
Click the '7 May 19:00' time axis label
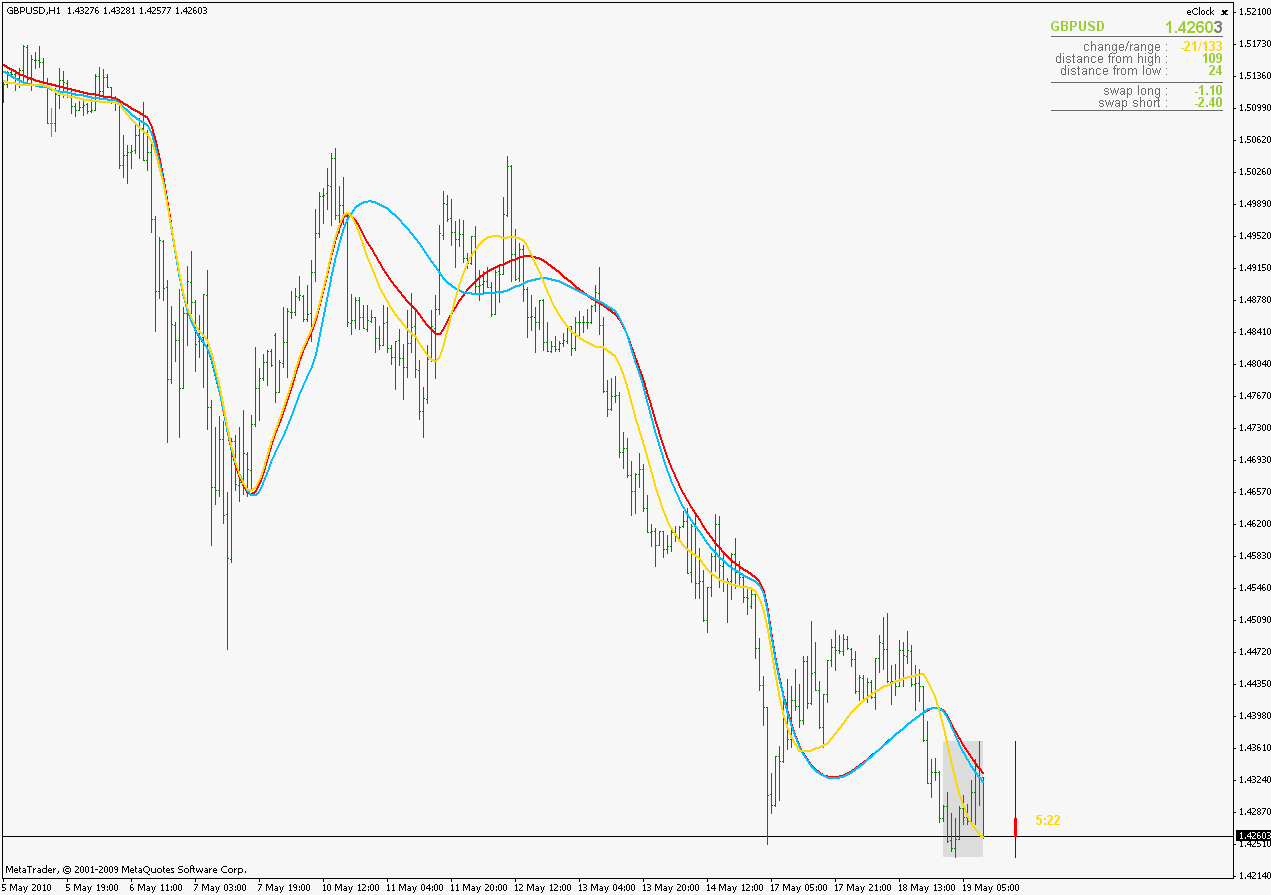(x=283, y=887)
